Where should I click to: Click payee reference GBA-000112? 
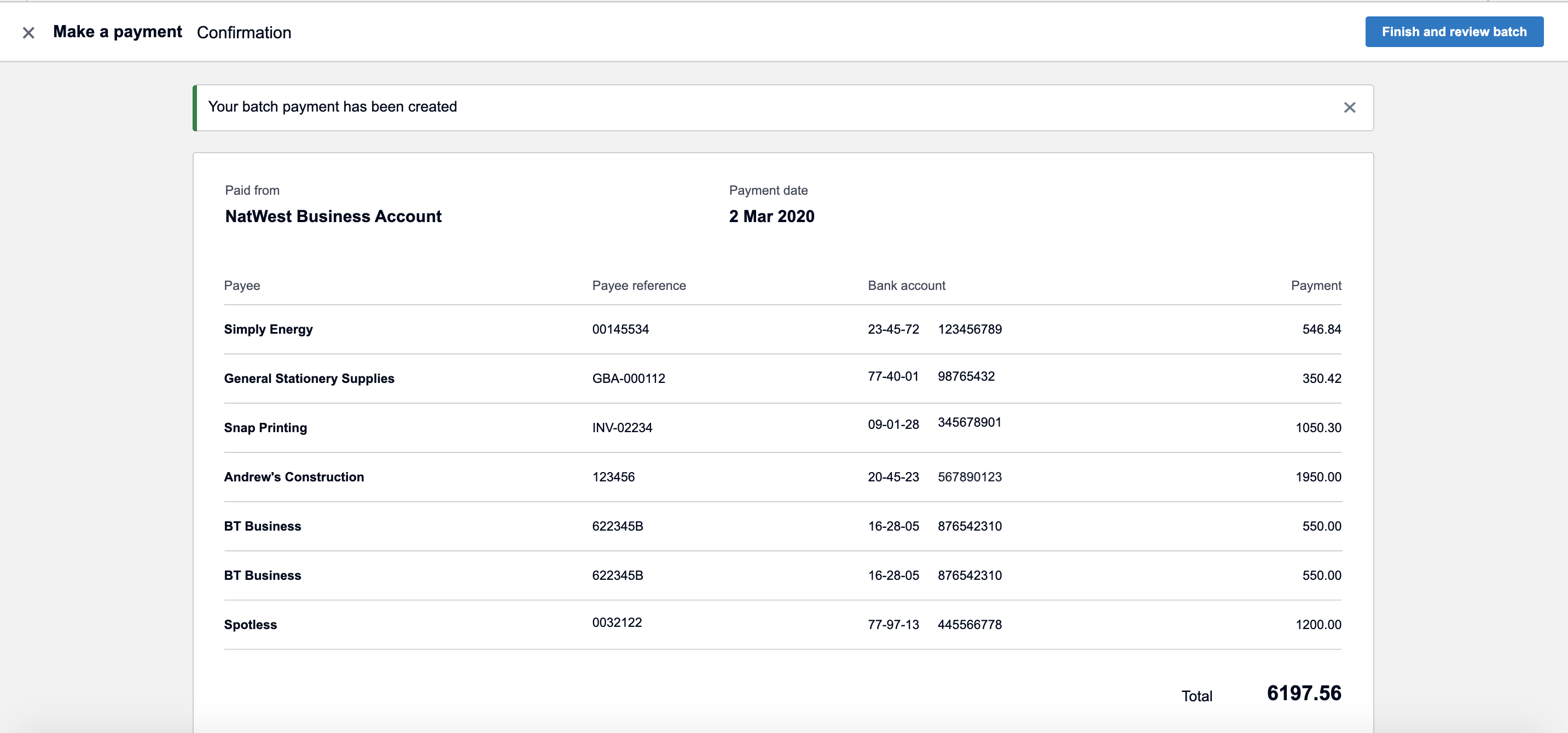click(x=628, y=379)
